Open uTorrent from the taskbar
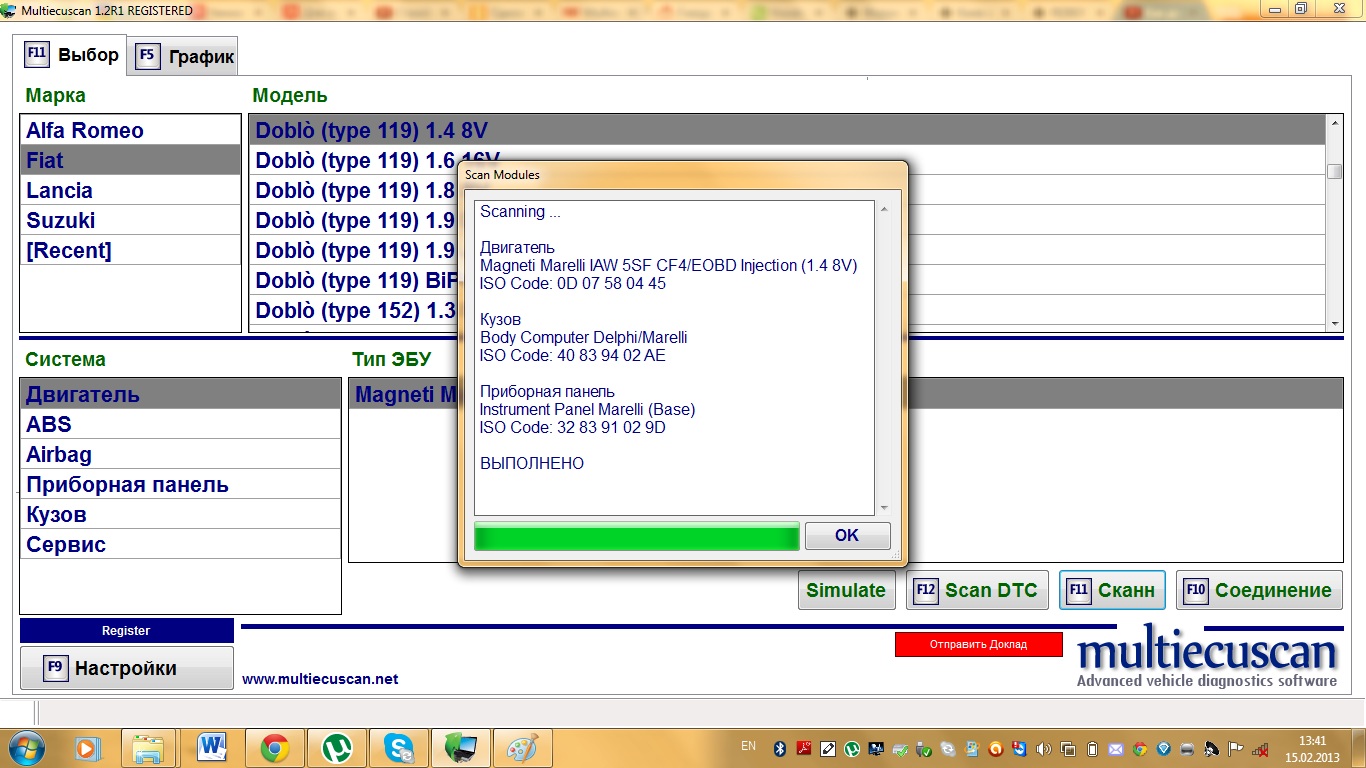Image resolution: width=1366 pixels, height=768 pixels. 336,747
